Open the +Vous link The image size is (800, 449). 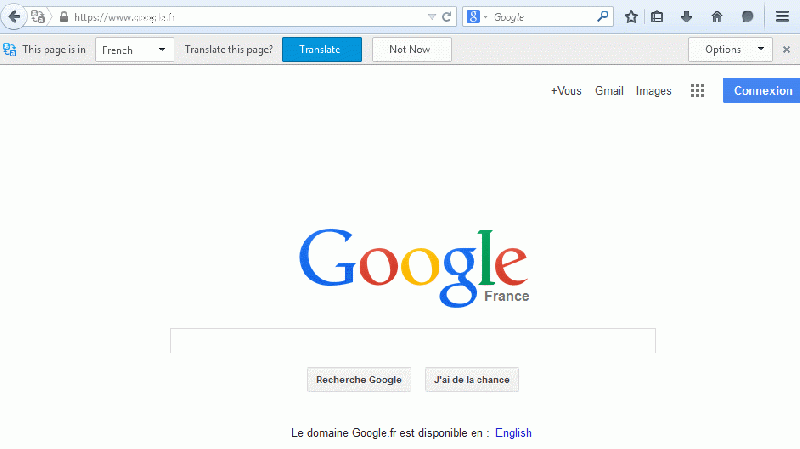[x=566, y=91]
